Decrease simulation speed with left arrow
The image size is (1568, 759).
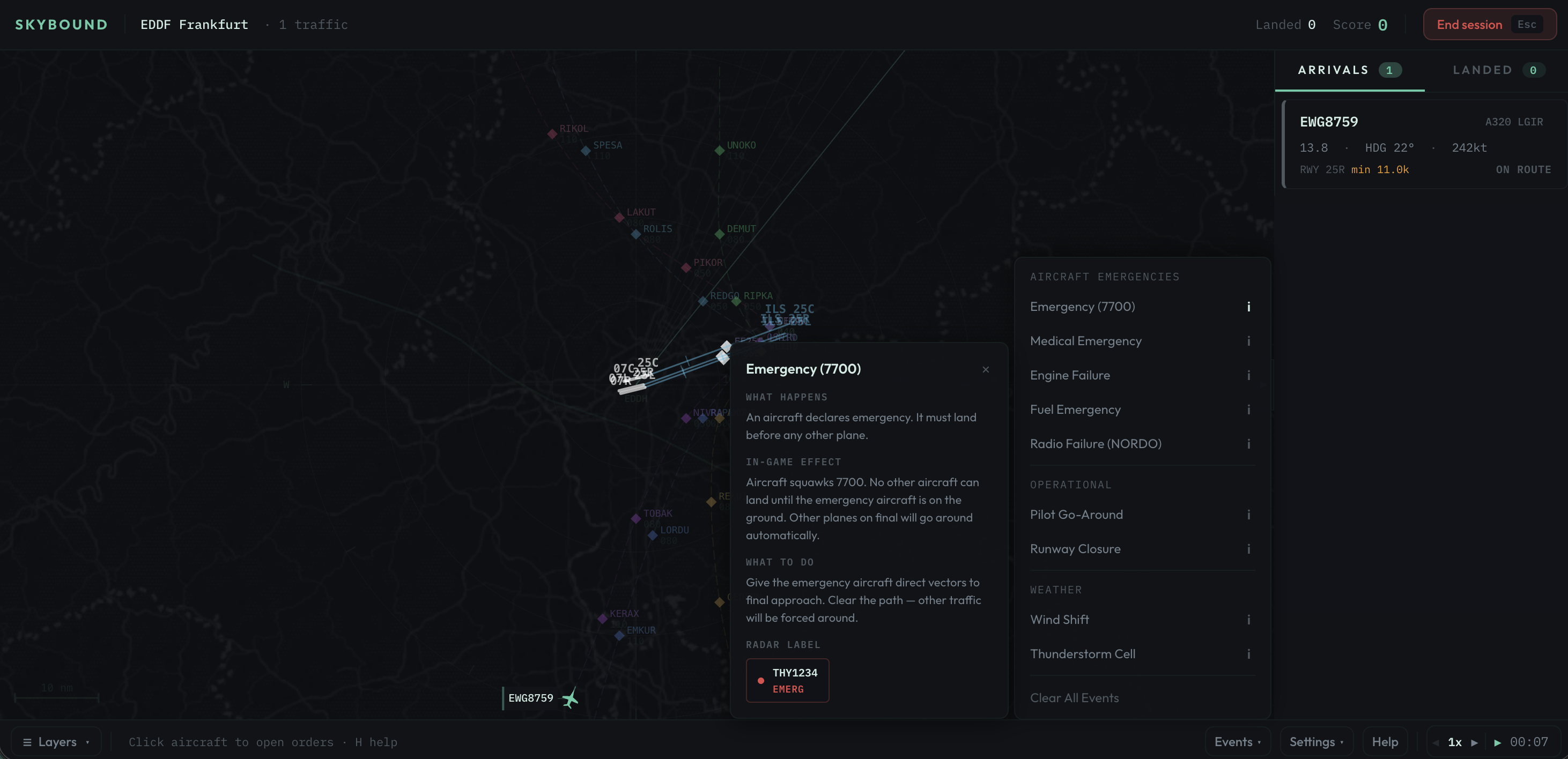(1436, 742)
